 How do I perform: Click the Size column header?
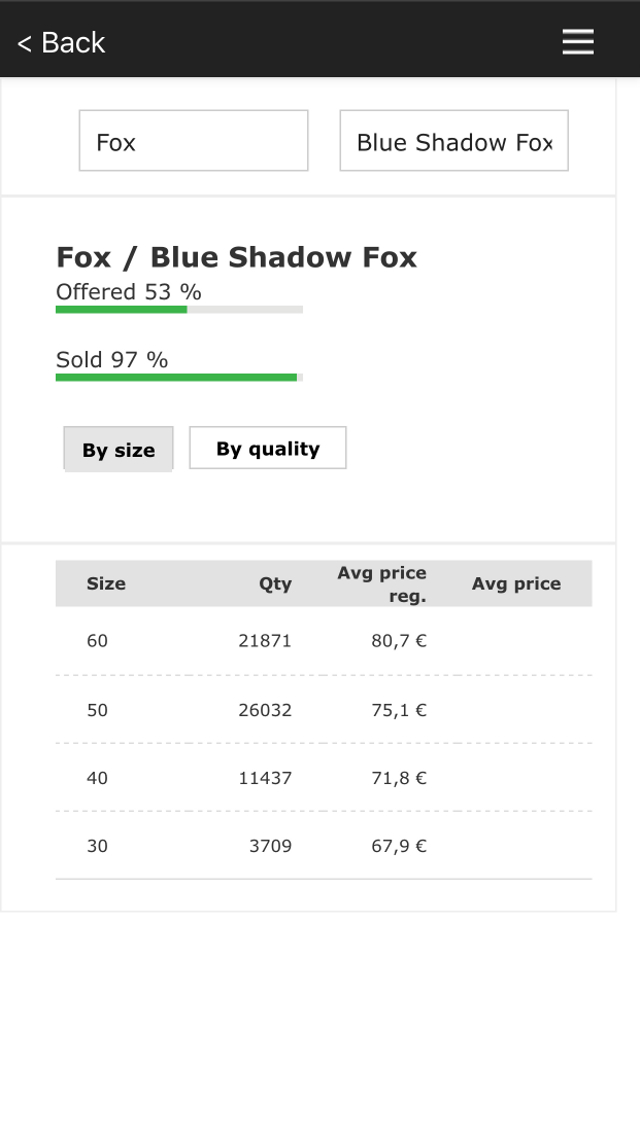tap(106, 584)
